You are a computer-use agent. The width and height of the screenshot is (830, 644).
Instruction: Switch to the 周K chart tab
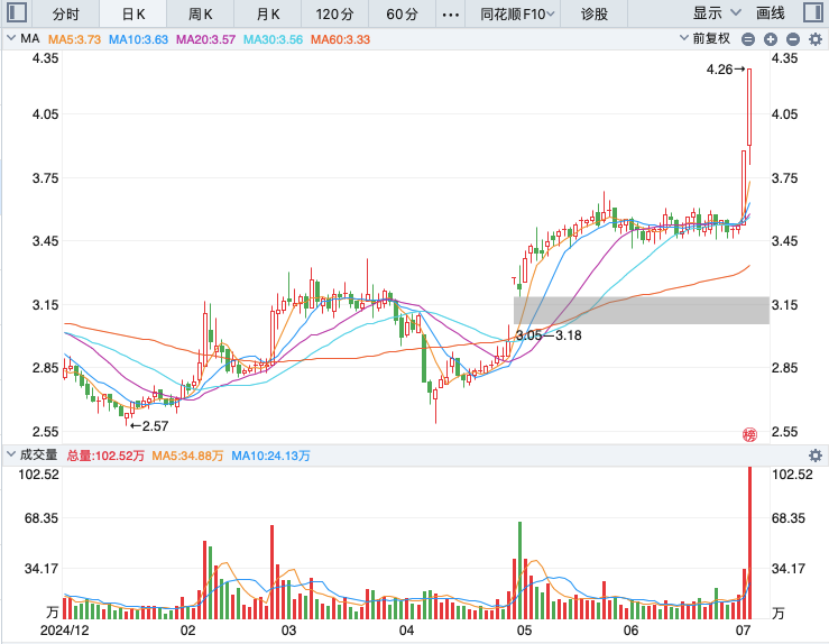click(x=200, y=14)
